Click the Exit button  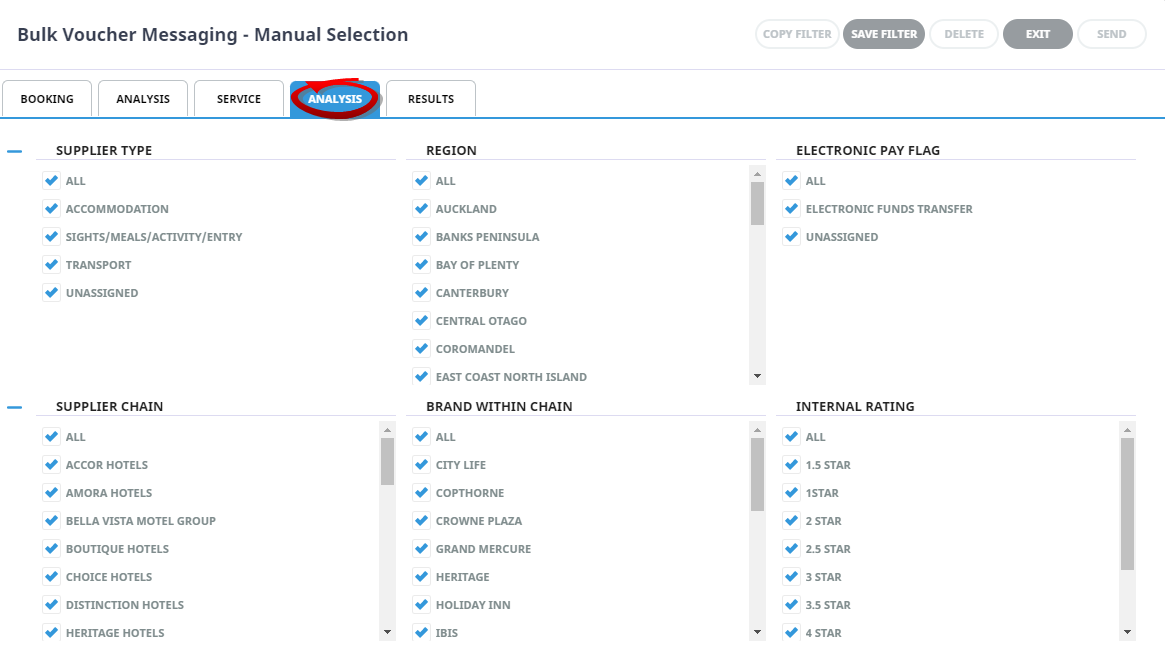coord(1038,34)
